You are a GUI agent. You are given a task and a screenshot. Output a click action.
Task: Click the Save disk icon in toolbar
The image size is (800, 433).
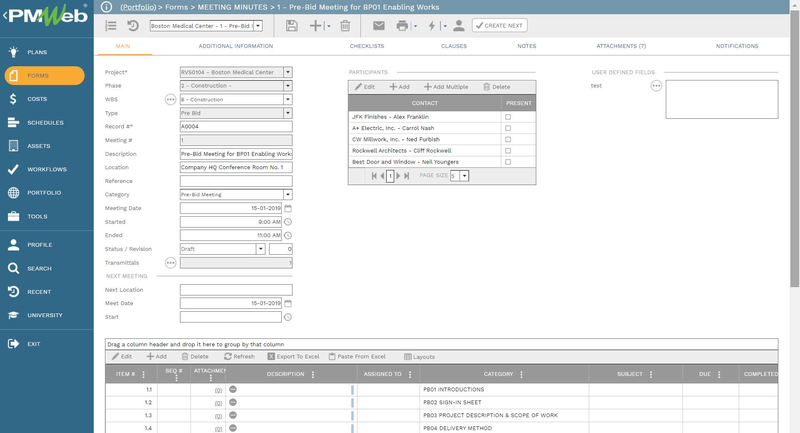(291, 25)
